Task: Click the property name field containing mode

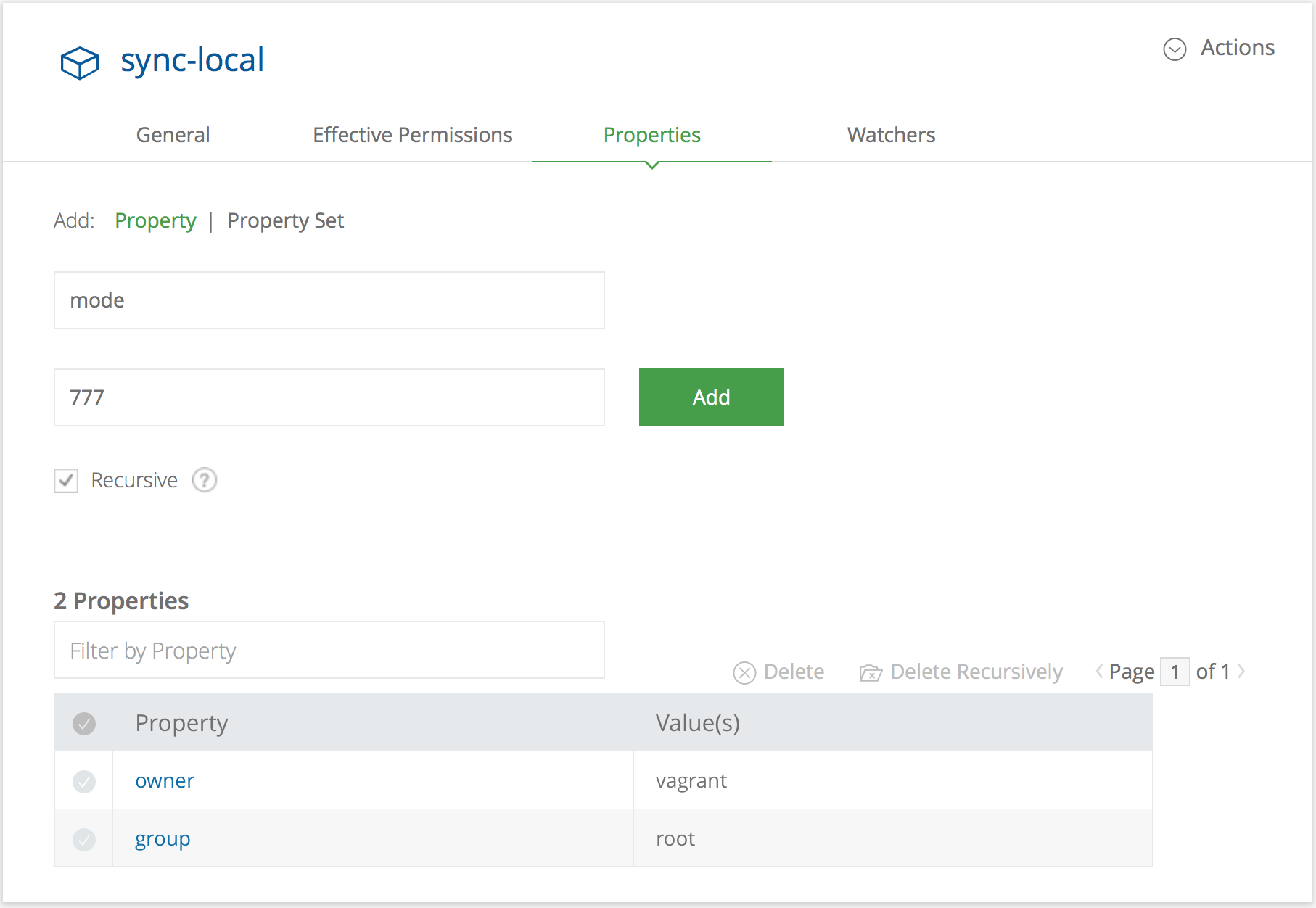Action: [x=329, y=300]
